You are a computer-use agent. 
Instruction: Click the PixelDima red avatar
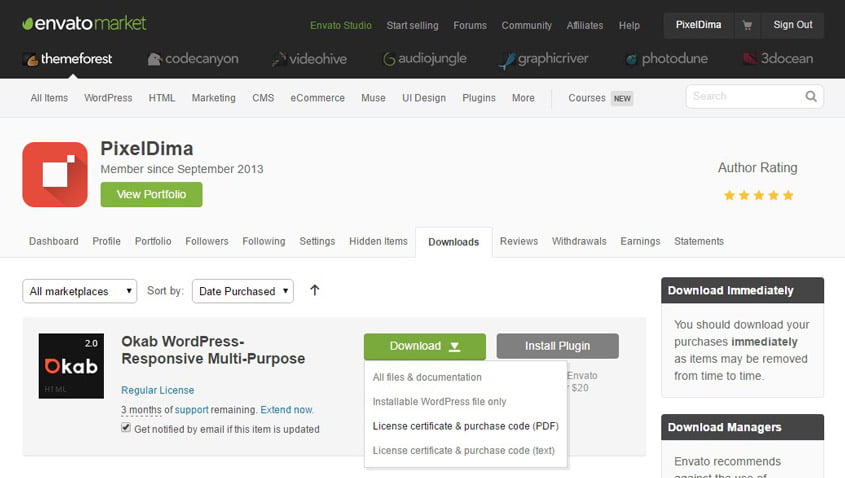click(x=55, y=175)
